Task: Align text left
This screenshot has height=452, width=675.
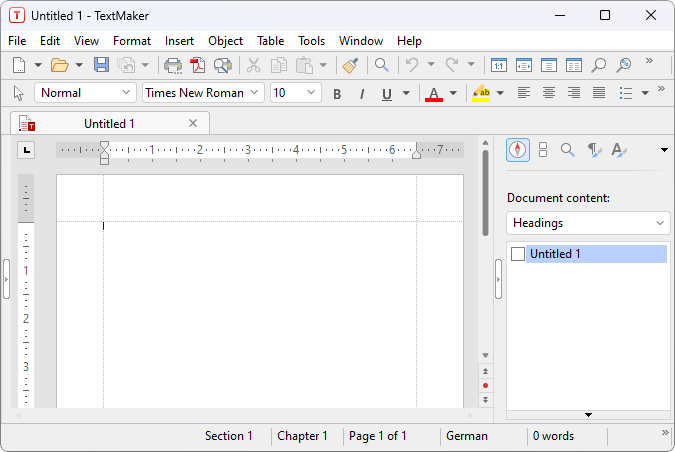Action: [523, 93]
